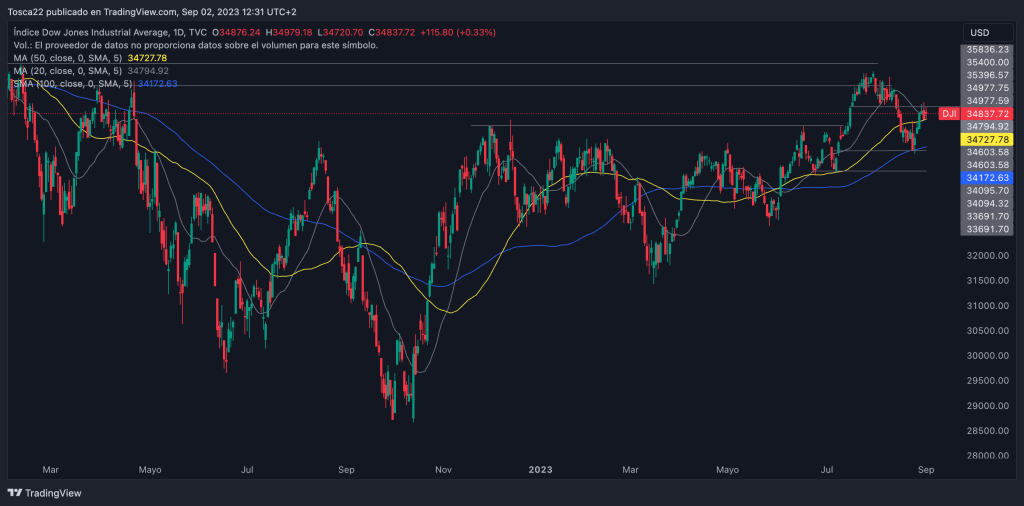Click the blue 34172.63 price axis label

pos(988,177)
